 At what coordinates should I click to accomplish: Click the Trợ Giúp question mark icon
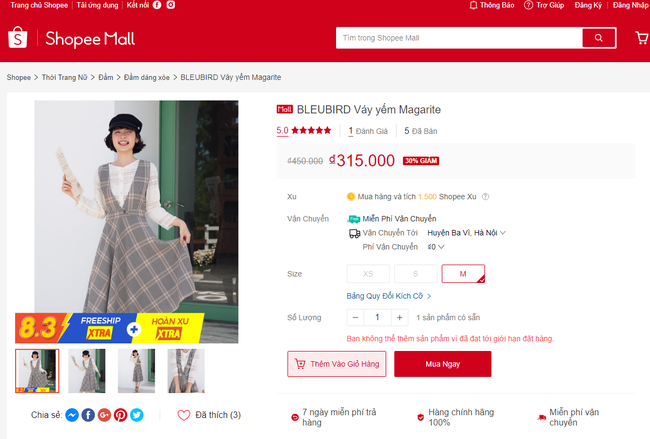point(529,5)
